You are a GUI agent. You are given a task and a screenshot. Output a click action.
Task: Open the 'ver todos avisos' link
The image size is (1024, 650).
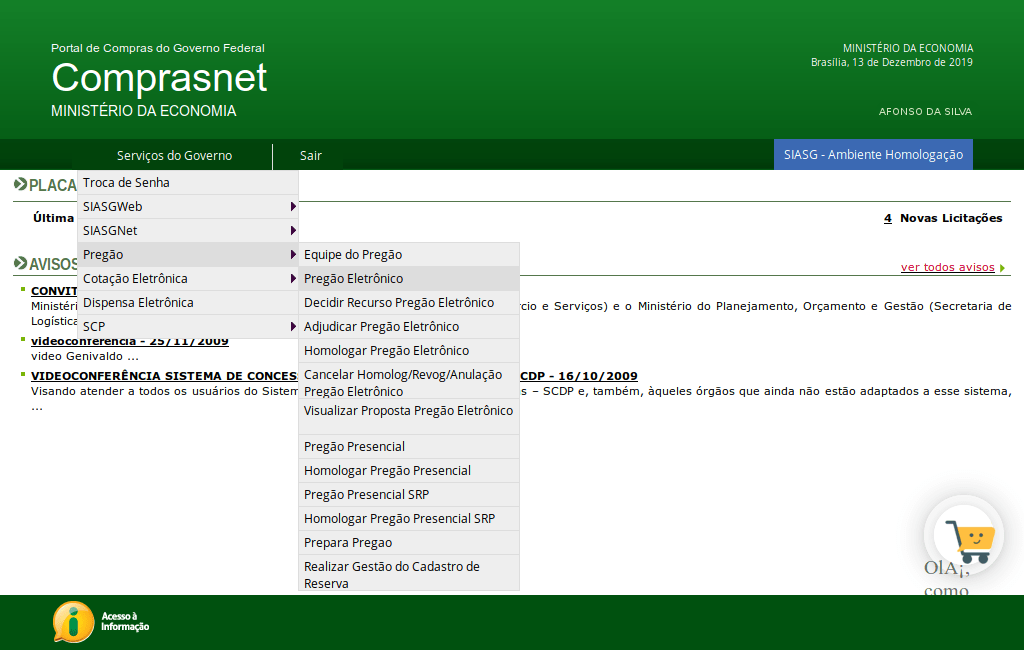pyautogui.click(x=948, y=267)
